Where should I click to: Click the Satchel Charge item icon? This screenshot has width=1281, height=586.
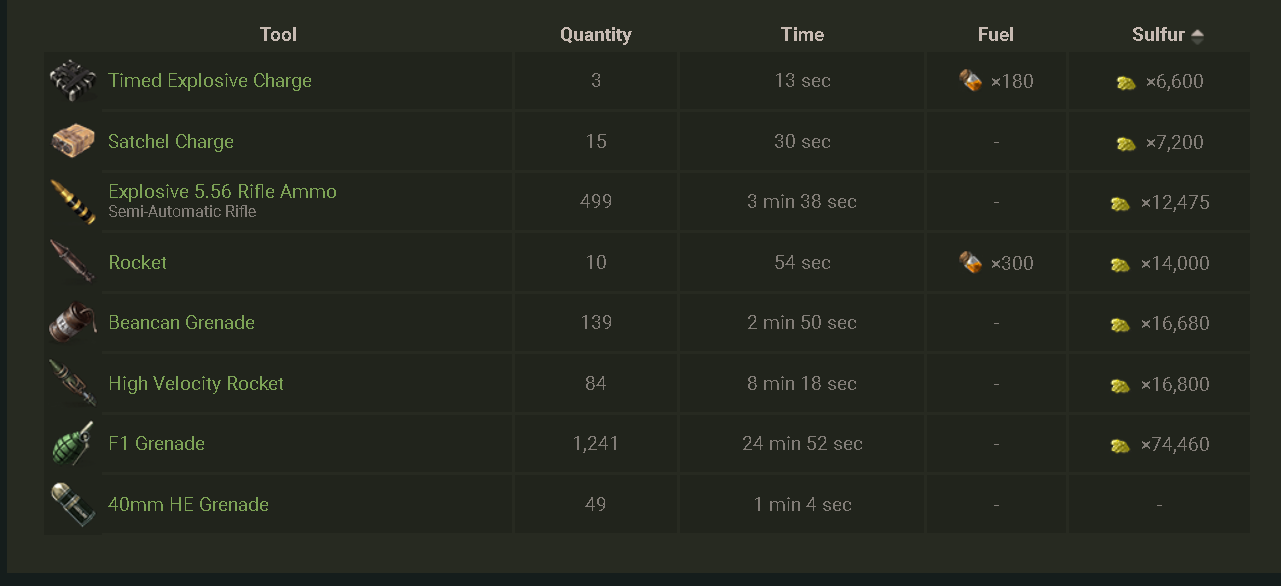72,141
